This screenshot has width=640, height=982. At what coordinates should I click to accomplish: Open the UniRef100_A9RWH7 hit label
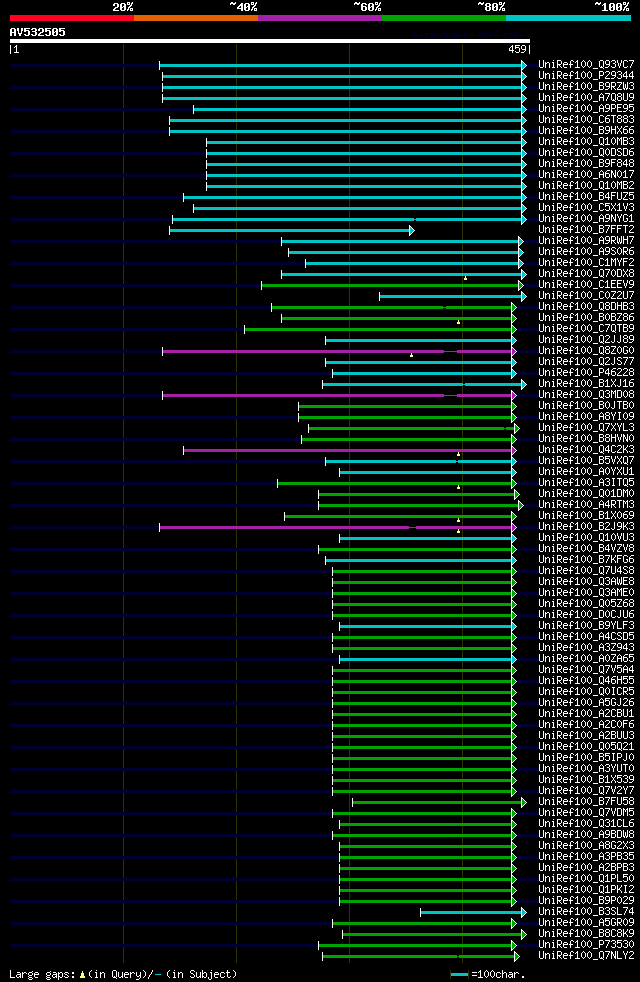pyautogui.click(x=586, y=241)
